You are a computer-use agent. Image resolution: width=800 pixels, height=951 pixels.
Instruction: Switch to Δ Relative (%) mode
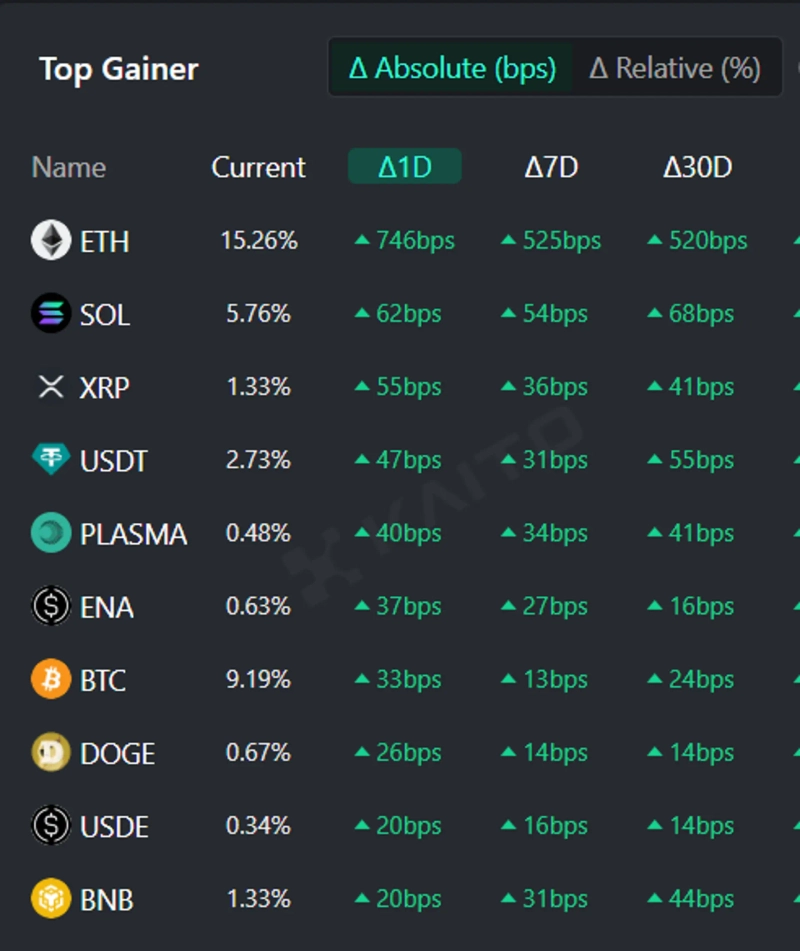pyautogui.click(x=675, y=68)
